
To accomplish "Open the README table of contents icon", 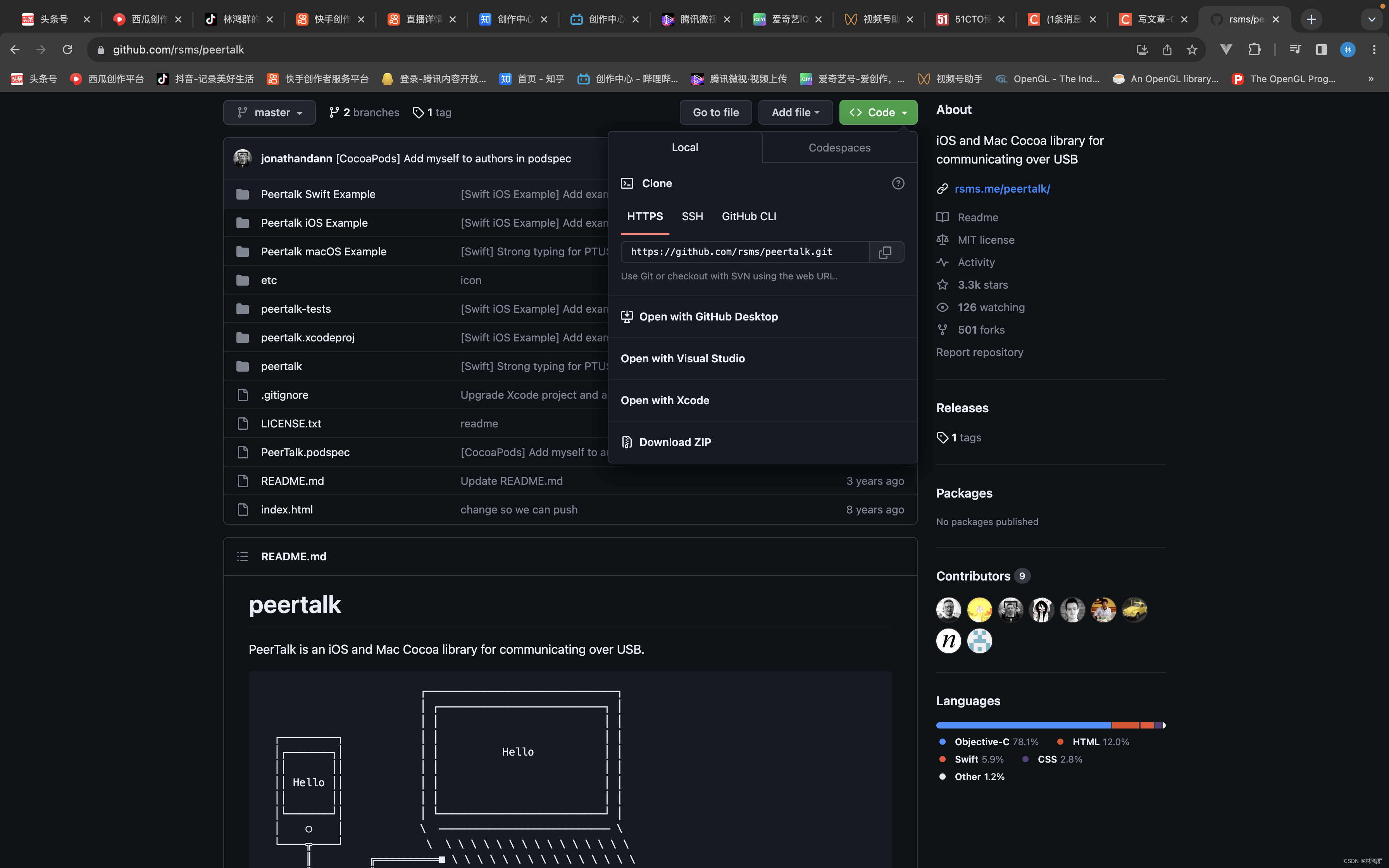I will [243, 556].
